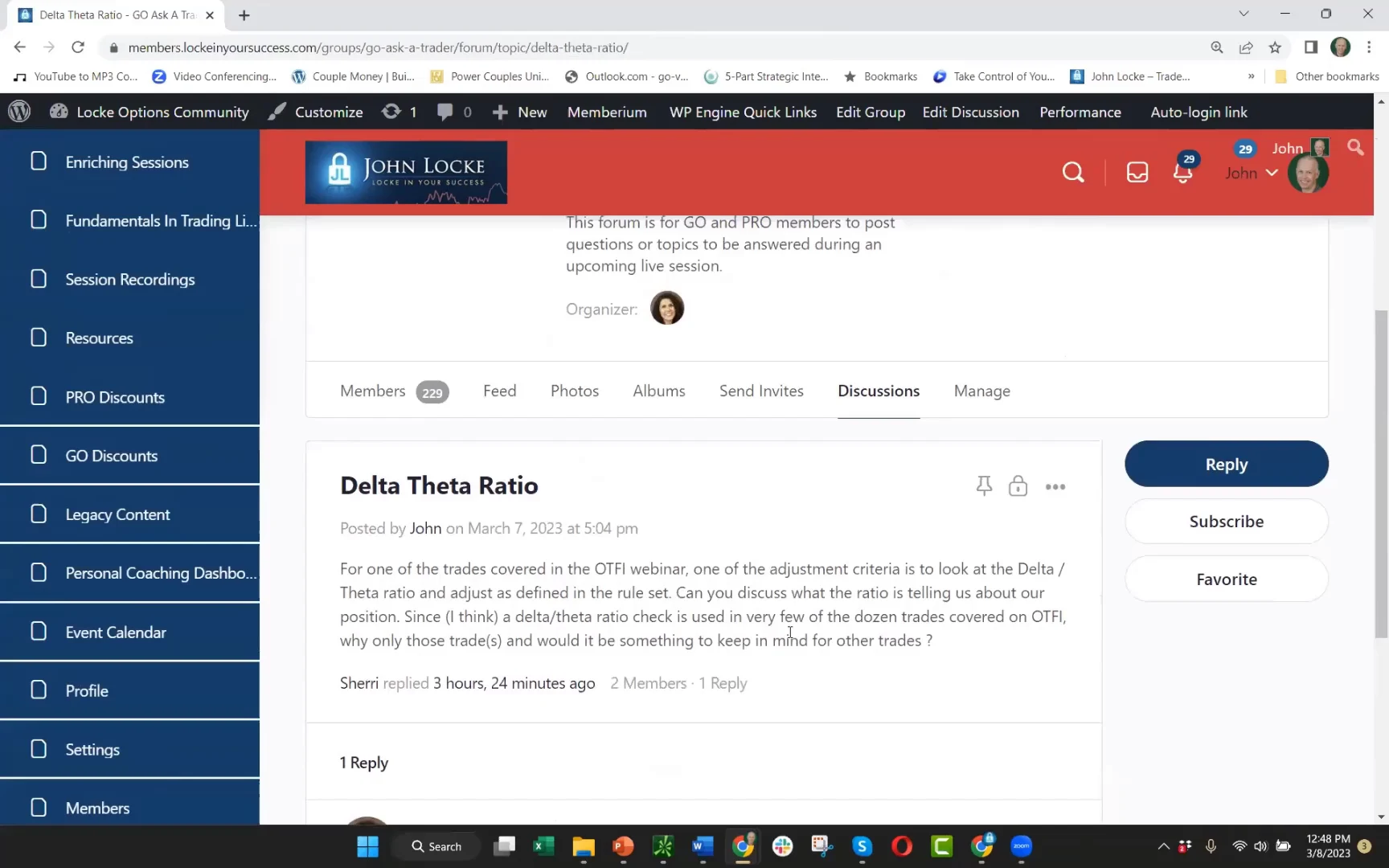Switch to the Members tab
This screenshot has height=868, width=1389.
(394, 391)
